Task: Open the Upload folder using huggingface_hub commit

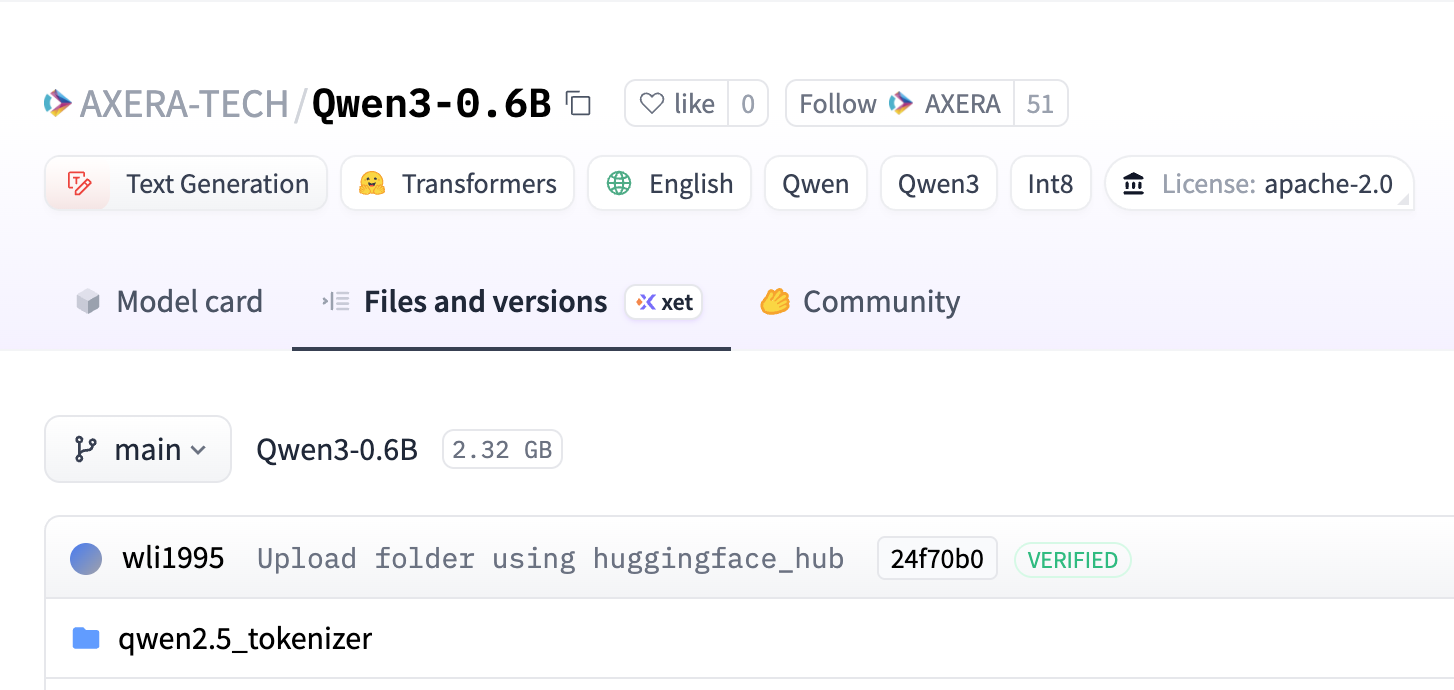Action: click(551, 558)
